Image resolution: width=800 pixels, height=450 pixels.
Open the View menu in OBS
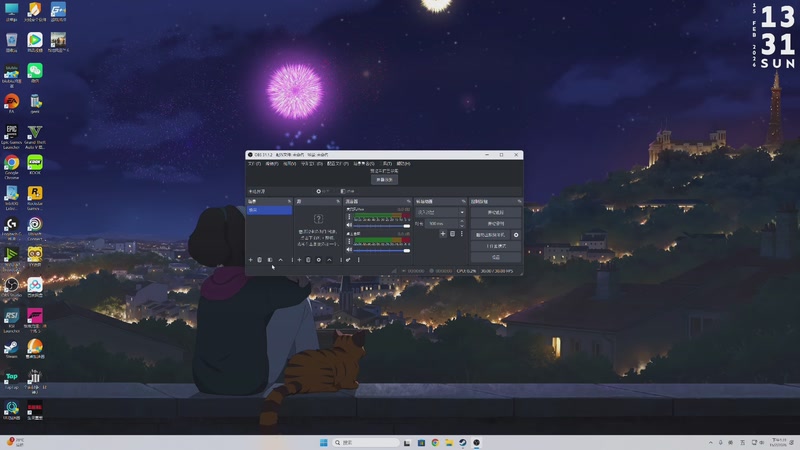[x=289, y=164]
